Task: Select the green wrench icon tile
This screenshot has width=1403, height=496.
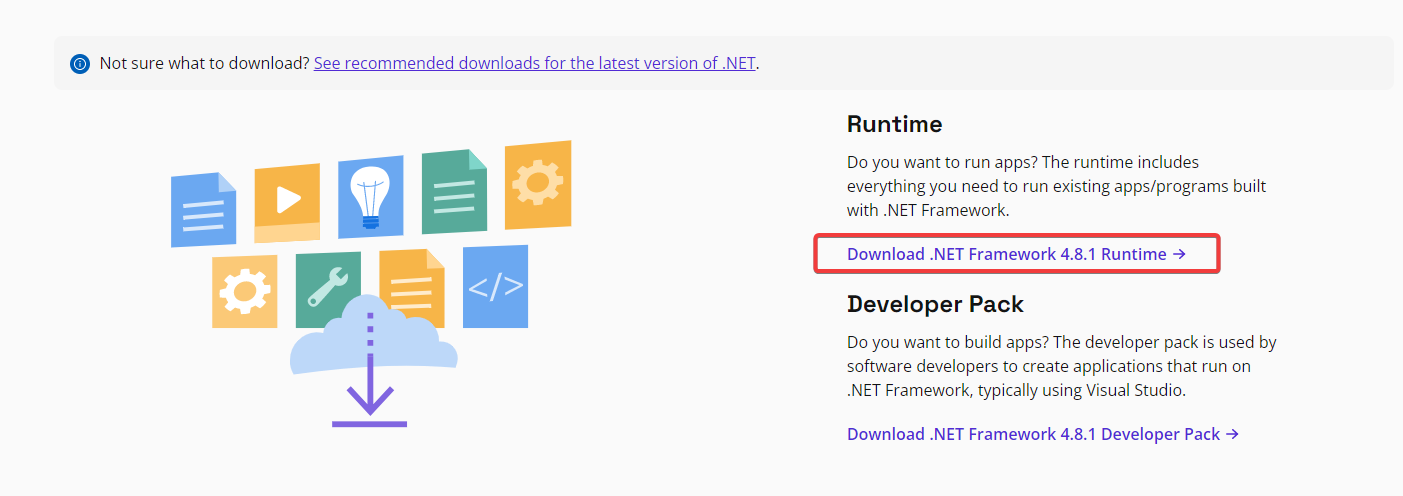Action: [328, 288]
